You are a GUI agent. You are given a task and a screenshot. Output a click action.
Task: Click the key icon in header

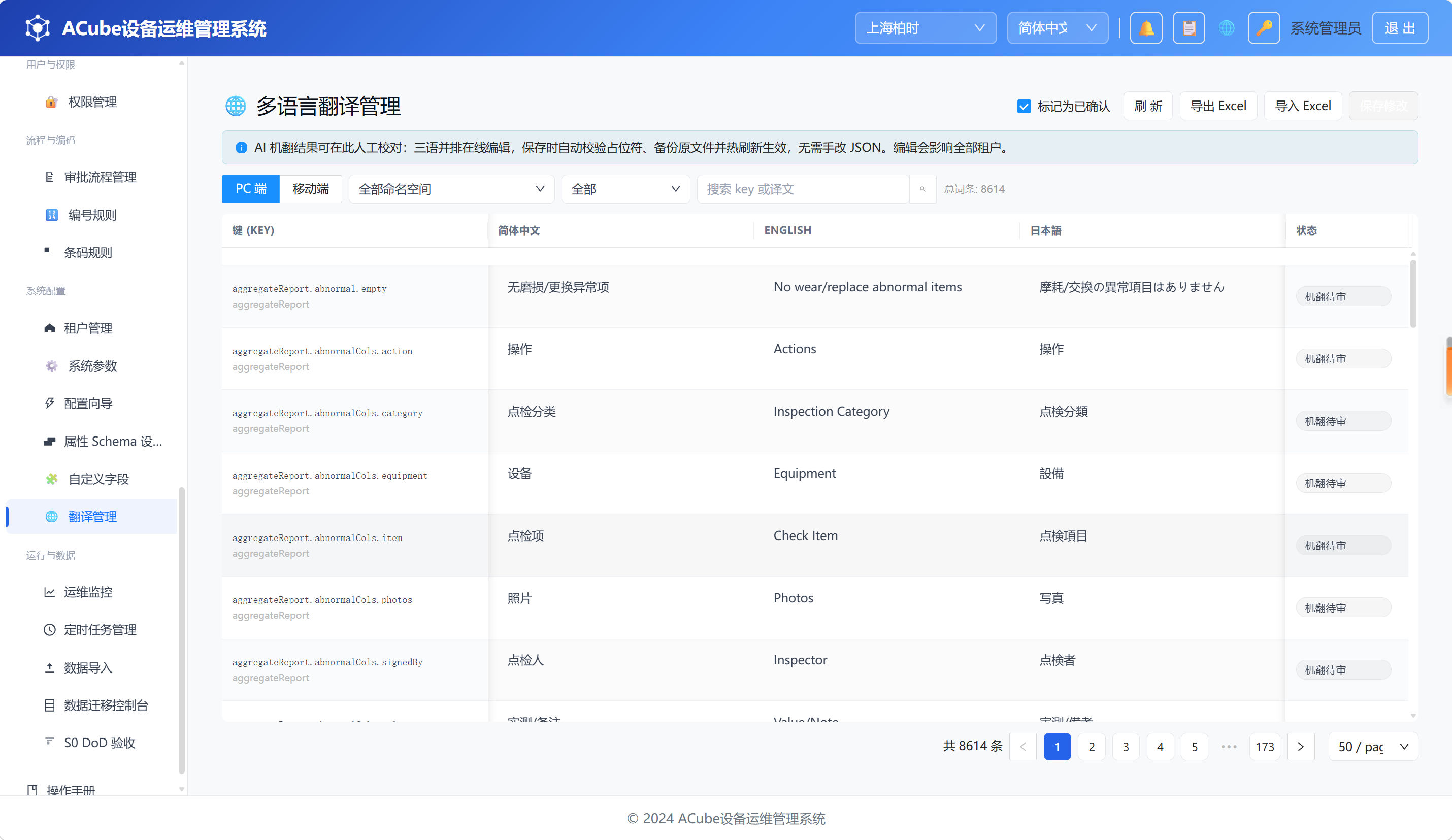(x=1264, y=27)
